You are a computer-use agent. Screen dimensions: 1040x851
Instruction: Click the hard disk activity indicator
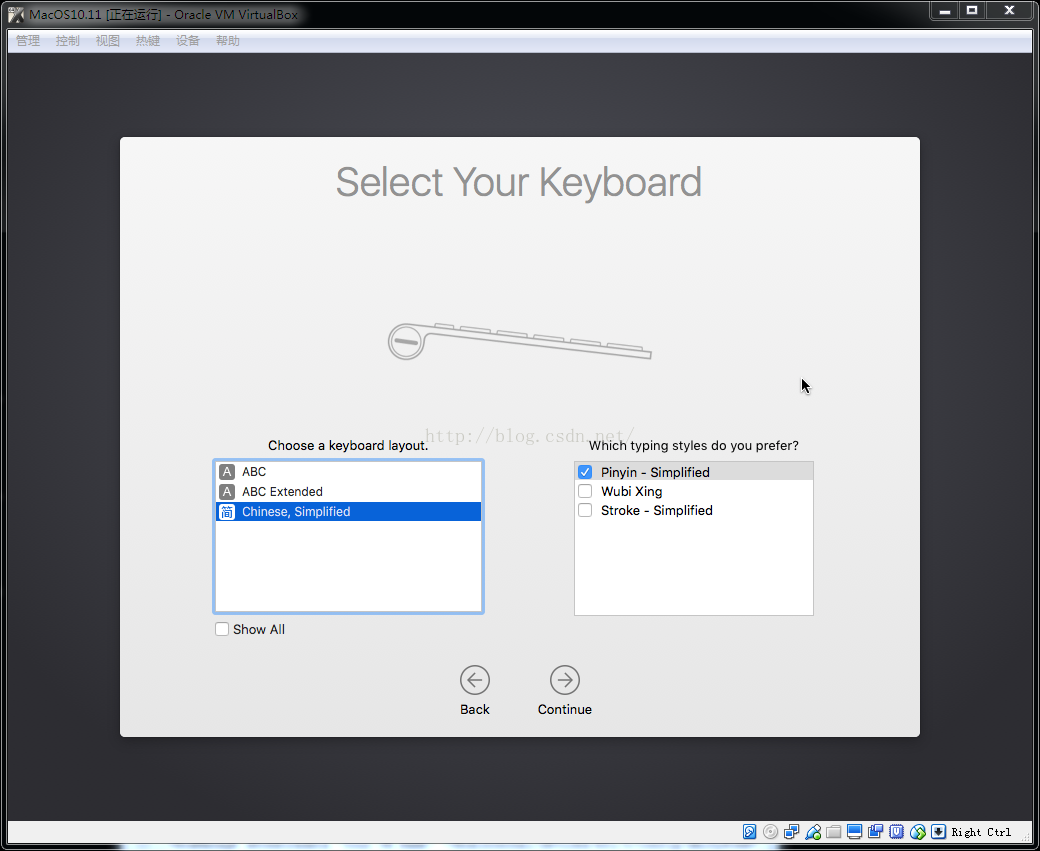click(749, 832)
